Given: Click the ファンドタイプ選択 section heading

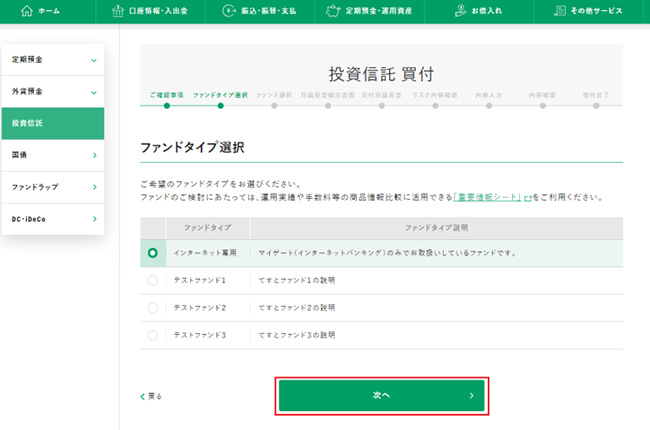Looking at the screenshot, I should (x=192, y=147).
